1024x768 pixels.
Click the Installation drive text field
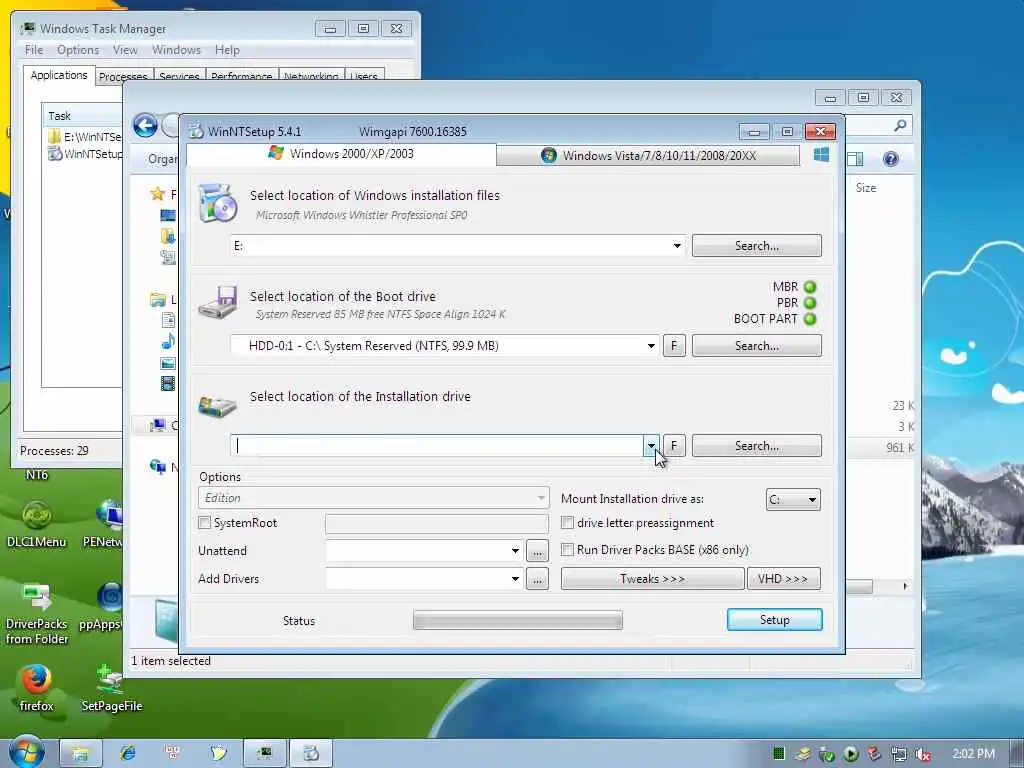437,446
